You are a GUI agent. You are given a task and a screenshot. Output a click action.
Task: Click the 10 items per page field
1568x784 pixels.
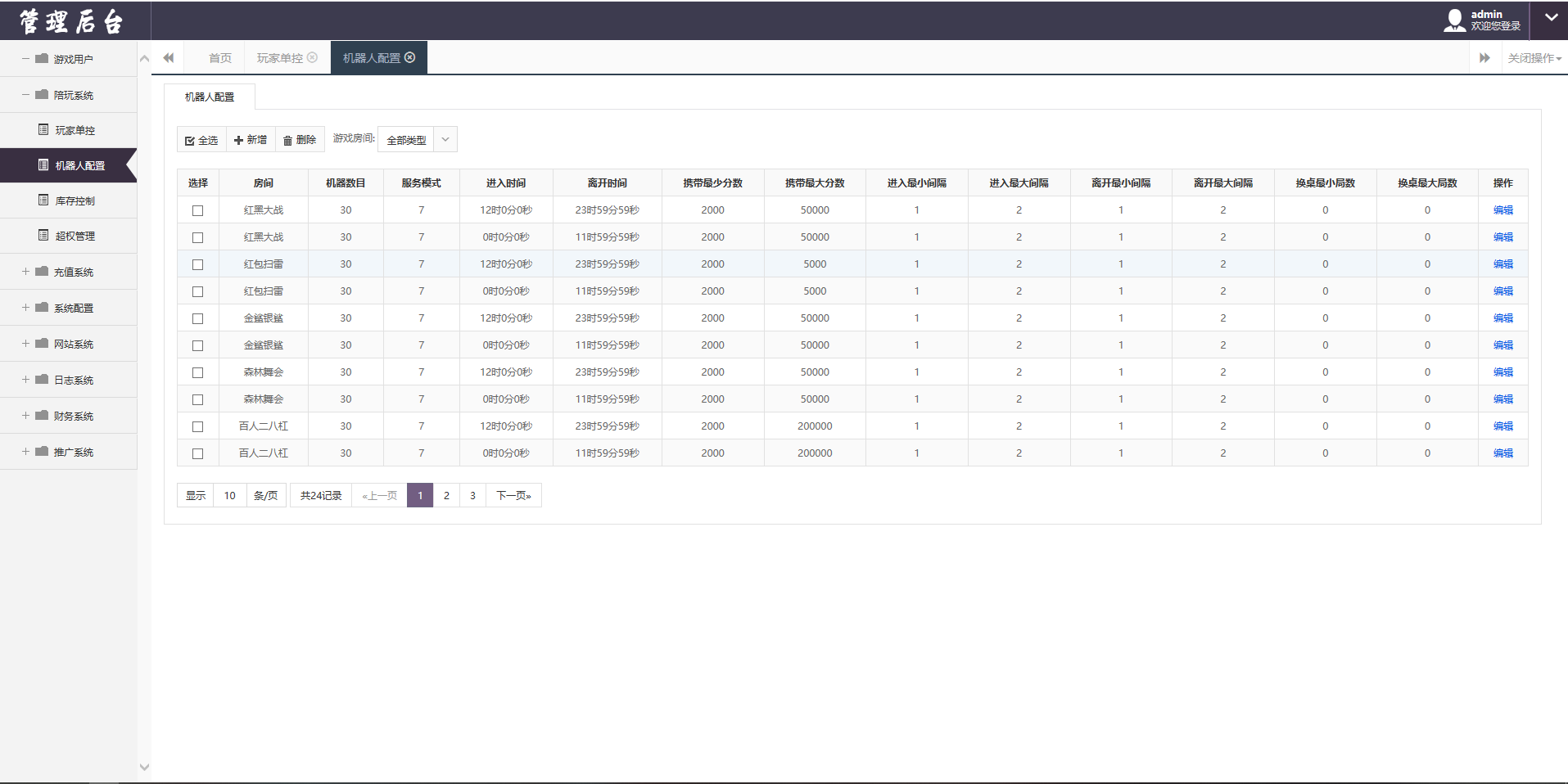pyautogui.click(x=230, y=495)
